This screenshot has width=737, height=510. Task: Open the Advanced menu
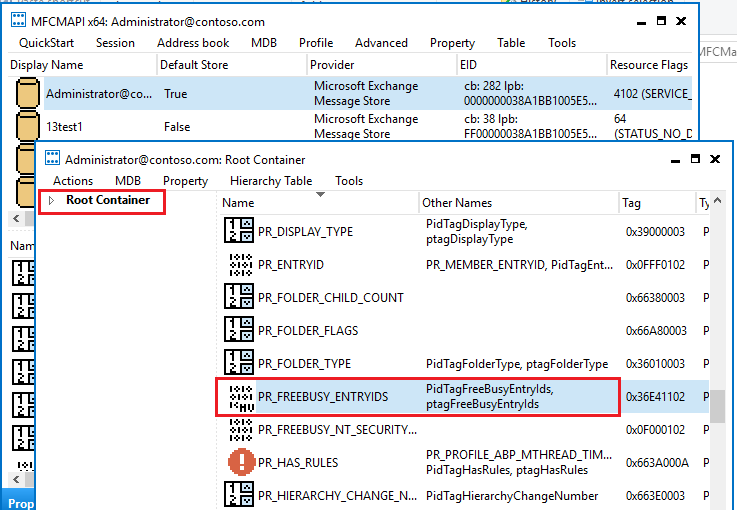[381, 43]
